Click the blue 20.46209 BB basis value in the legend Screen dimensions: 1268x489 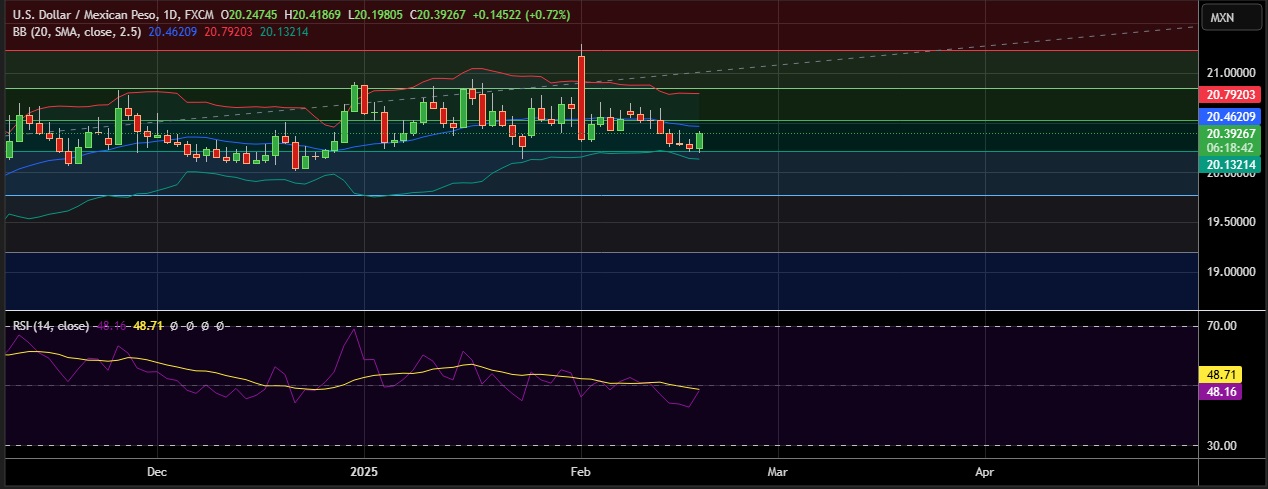click(172, 32)
